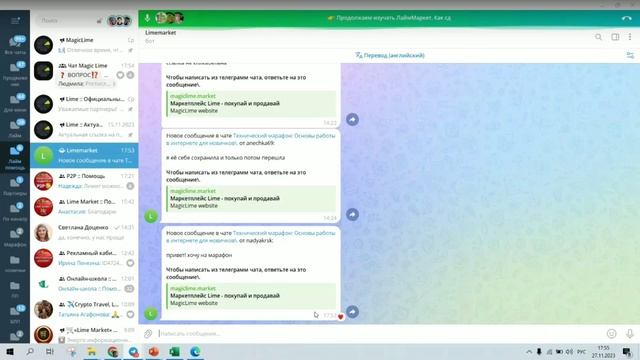
Task: Show hidden system tray icons
Action: [x=529, y=351]
